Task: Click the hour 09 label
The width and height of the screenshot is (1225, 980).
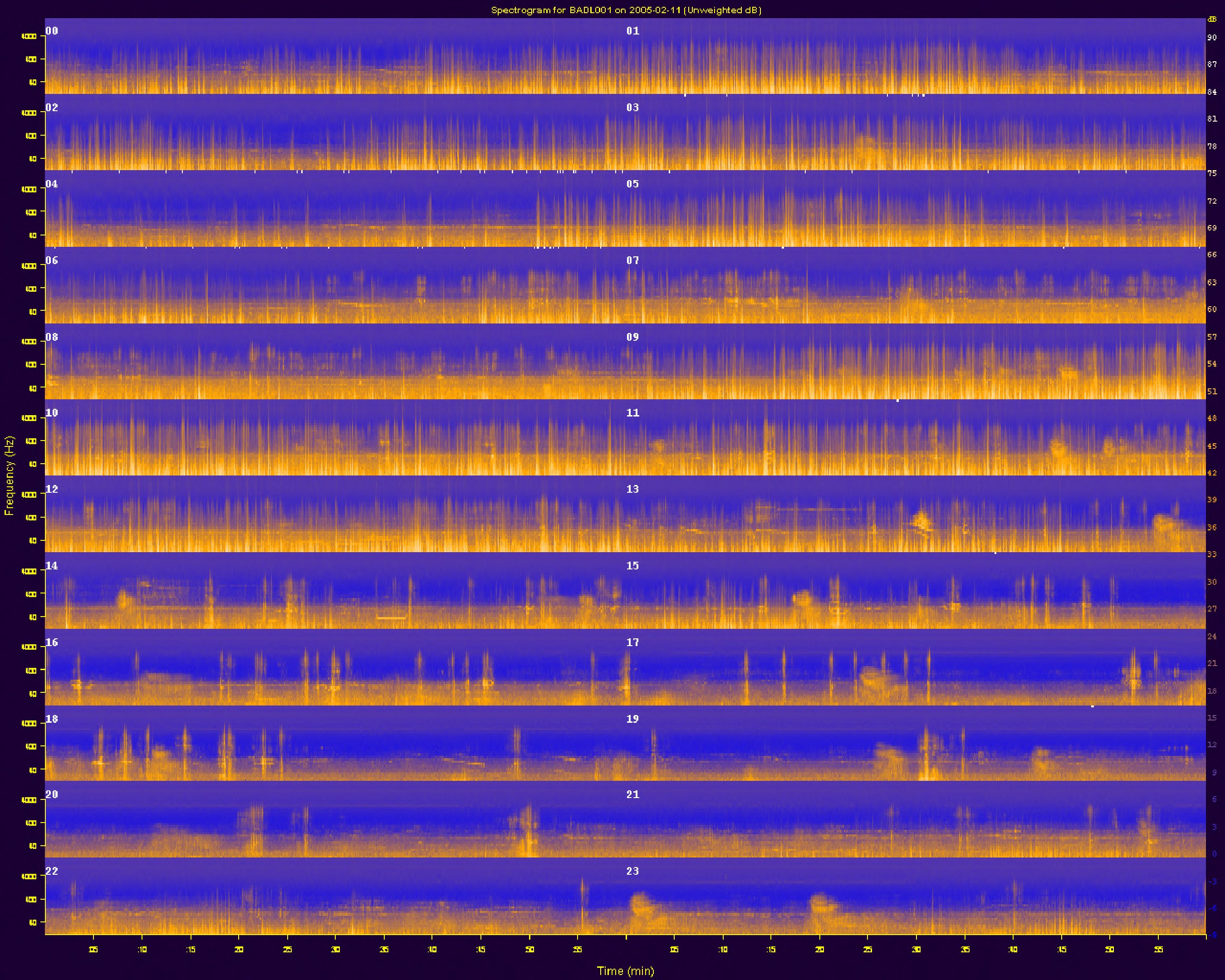Action: pyautogui.click(x=632, y=337)
